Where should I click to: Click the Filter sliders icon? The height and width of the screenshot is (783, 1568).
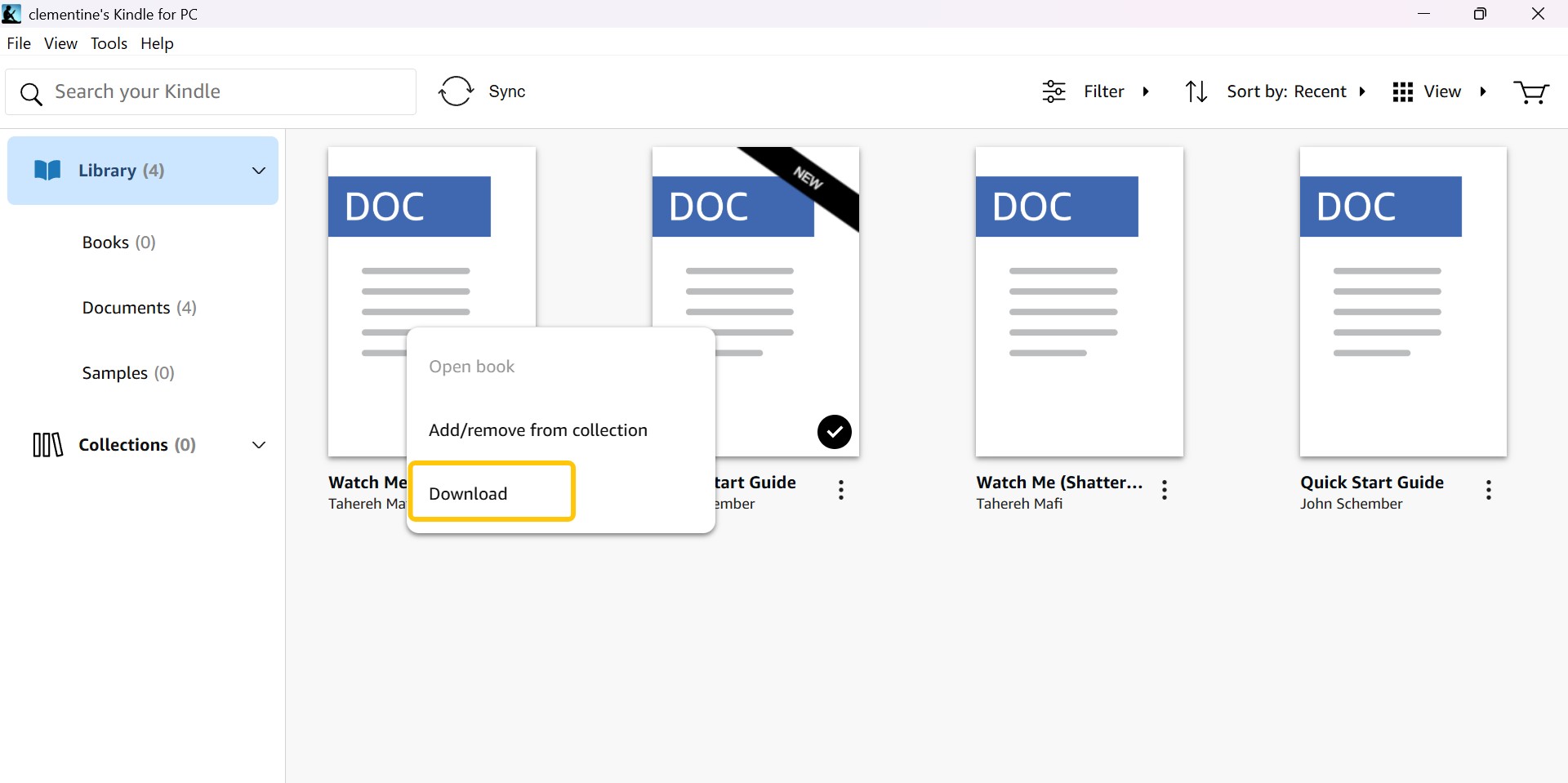(x=1053, y=91)
